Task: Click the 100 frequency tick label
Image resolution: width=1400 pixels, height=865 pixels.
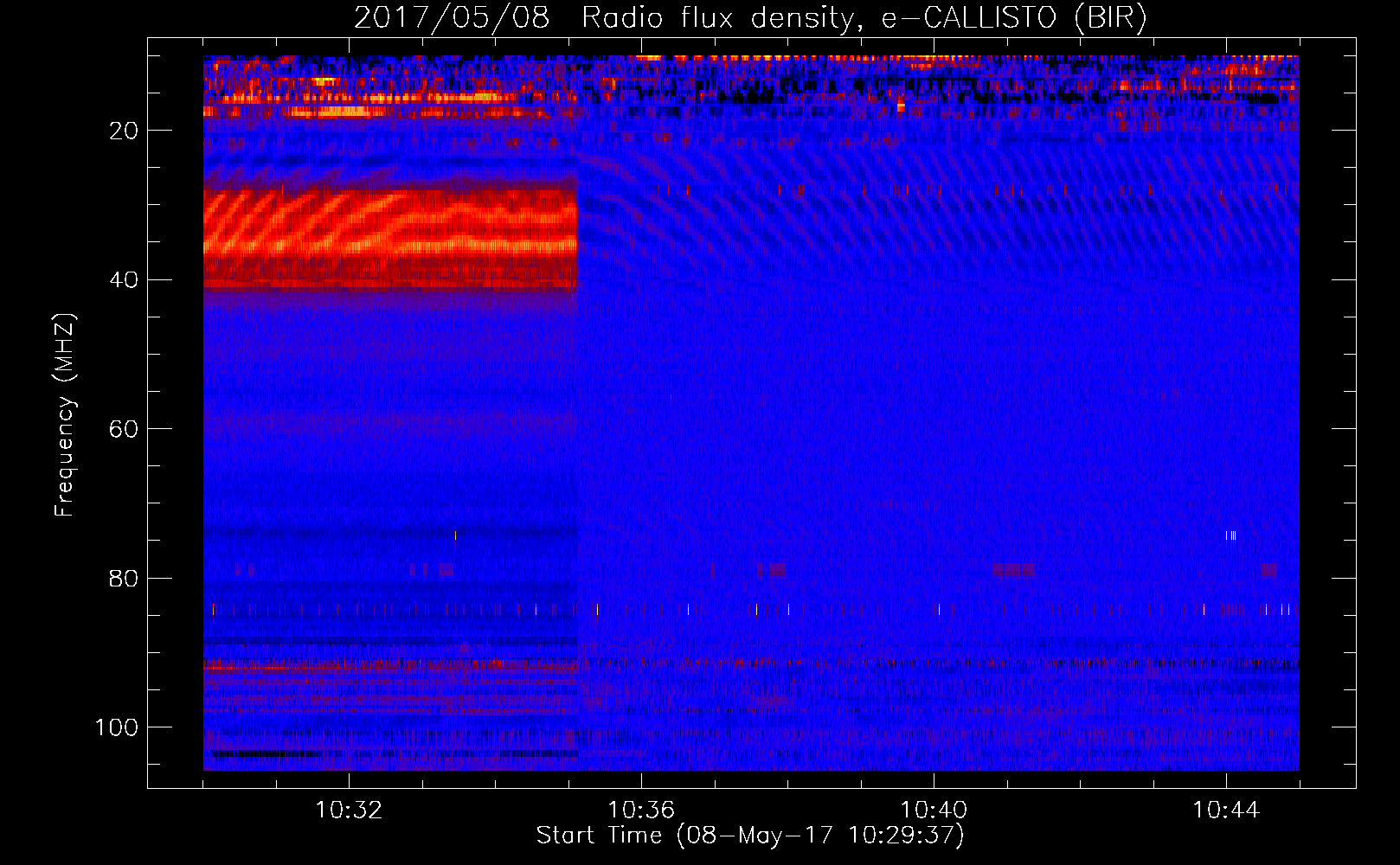Action: pyautogui.click(x=117, y=727)
